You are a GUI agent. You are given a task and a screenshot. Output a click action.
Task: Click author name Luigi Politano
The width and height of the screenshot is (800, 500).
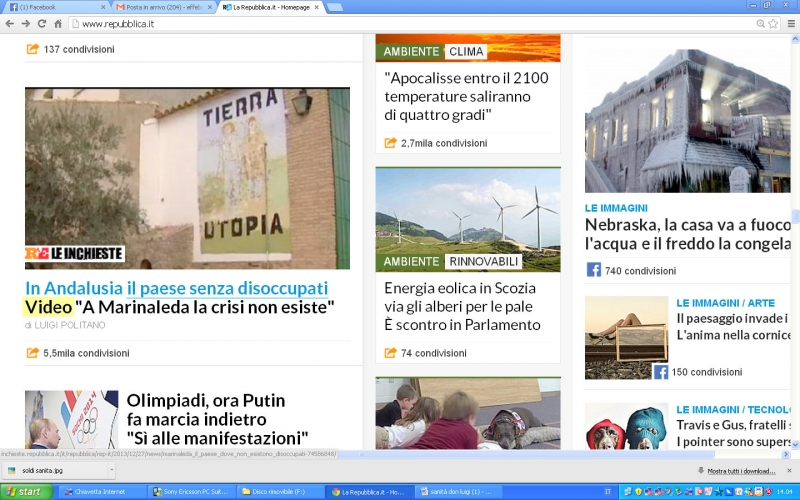click(69, 325)
